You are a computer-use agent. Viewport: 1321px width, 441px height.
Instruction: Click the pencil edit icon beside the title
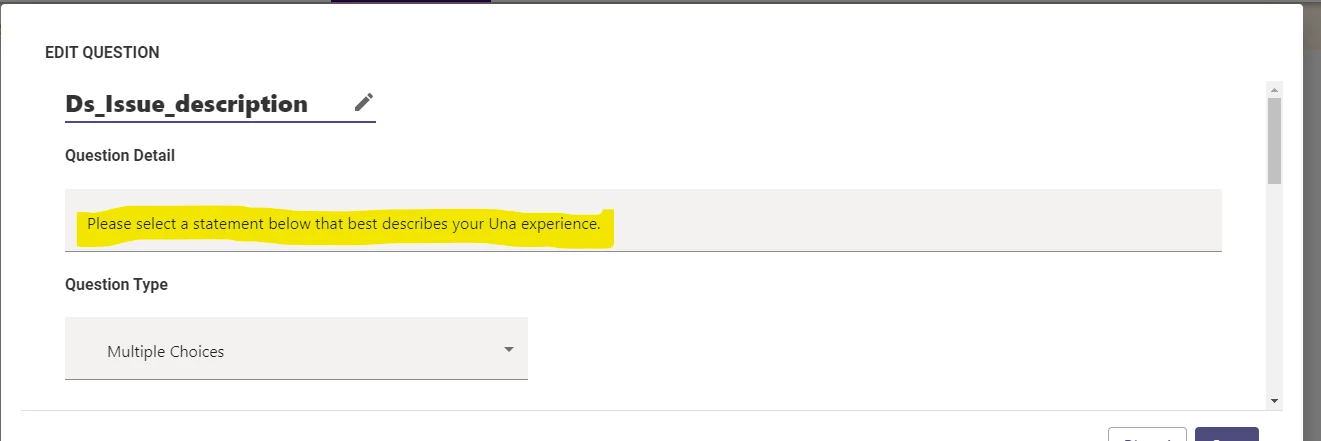click(364, 102)
